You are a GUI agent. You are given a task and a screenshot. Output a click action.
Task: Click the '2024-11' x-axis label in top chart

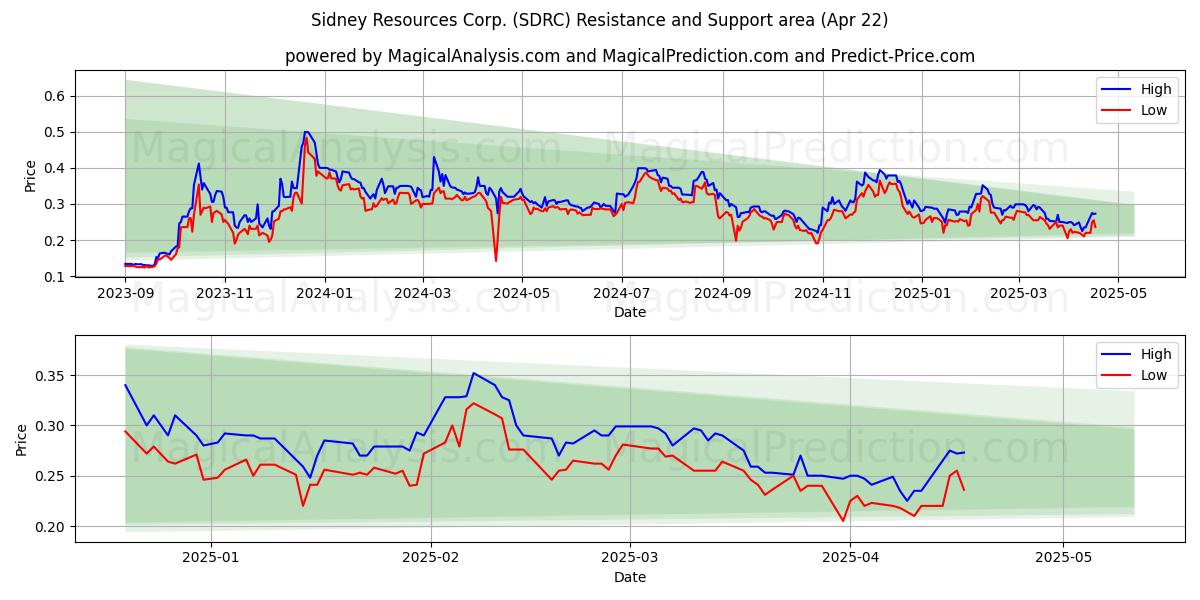[823, 295]
